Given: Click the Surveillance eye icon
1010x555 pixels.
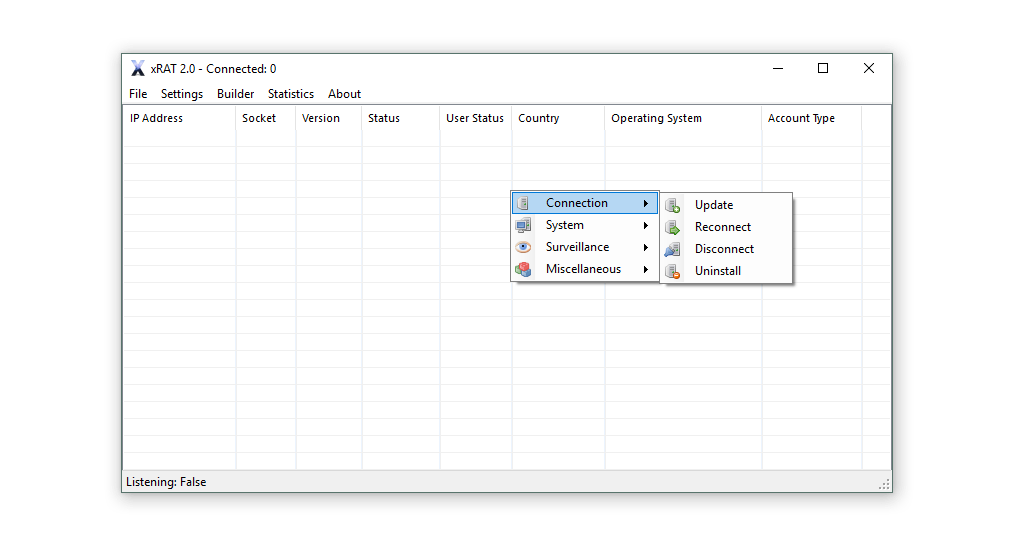Looking at the screenshot, I should [523, 248].
